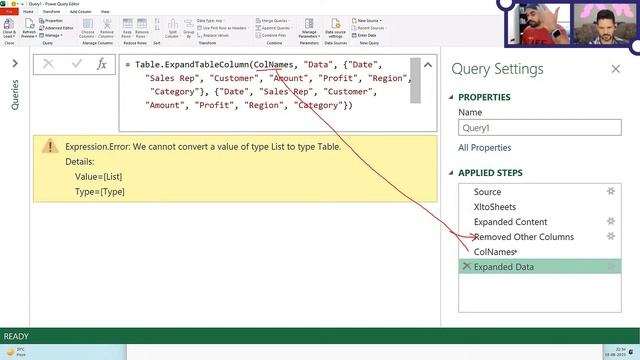Select the Removed Other Columns step
640x360 pixels.
(x=540, y=237)
